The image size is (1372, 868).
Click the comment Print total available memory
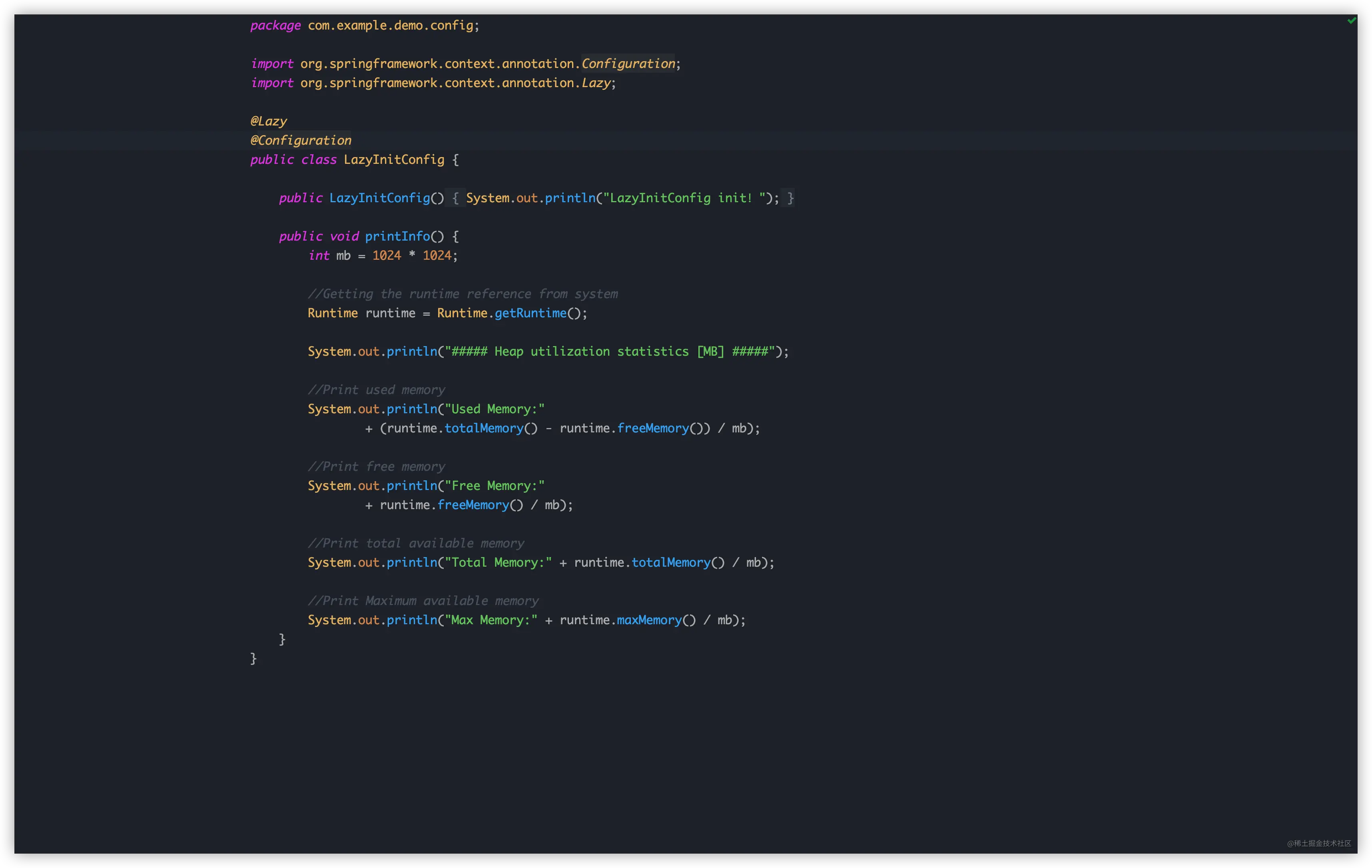tap(416, 543)
